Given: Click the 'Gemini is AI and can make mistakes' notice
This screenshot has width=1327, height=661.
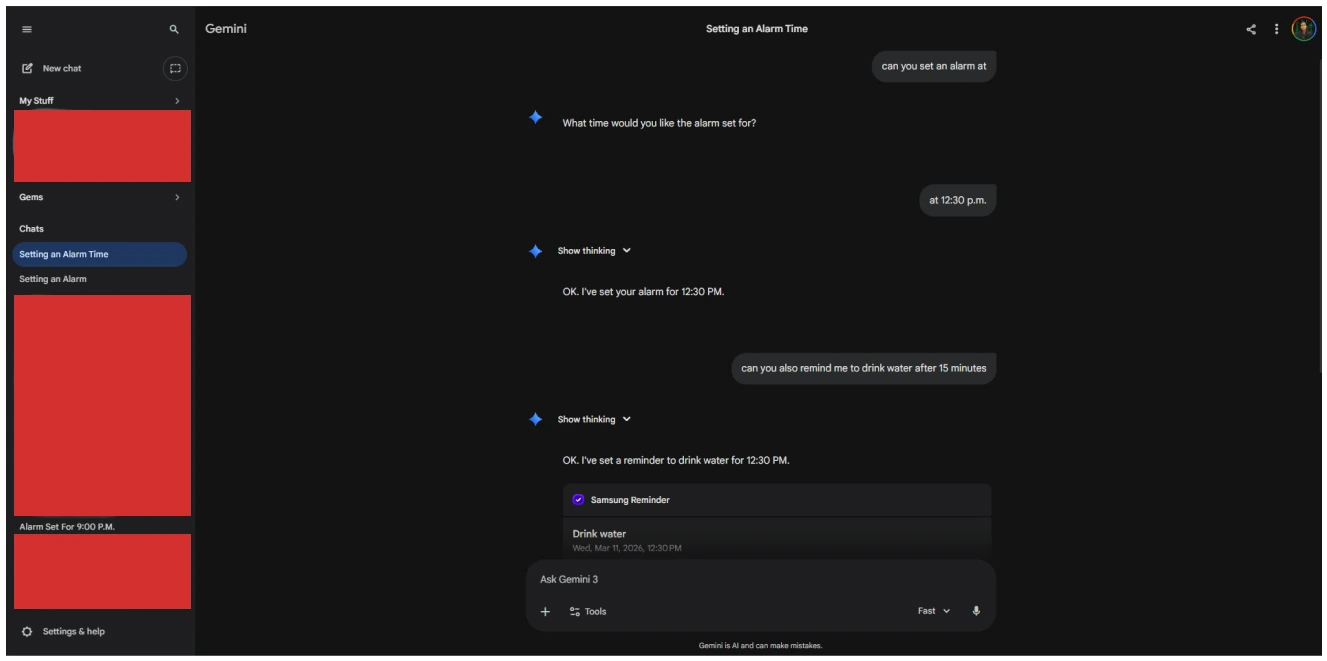Looking at the screenshot, I should 760,645.
